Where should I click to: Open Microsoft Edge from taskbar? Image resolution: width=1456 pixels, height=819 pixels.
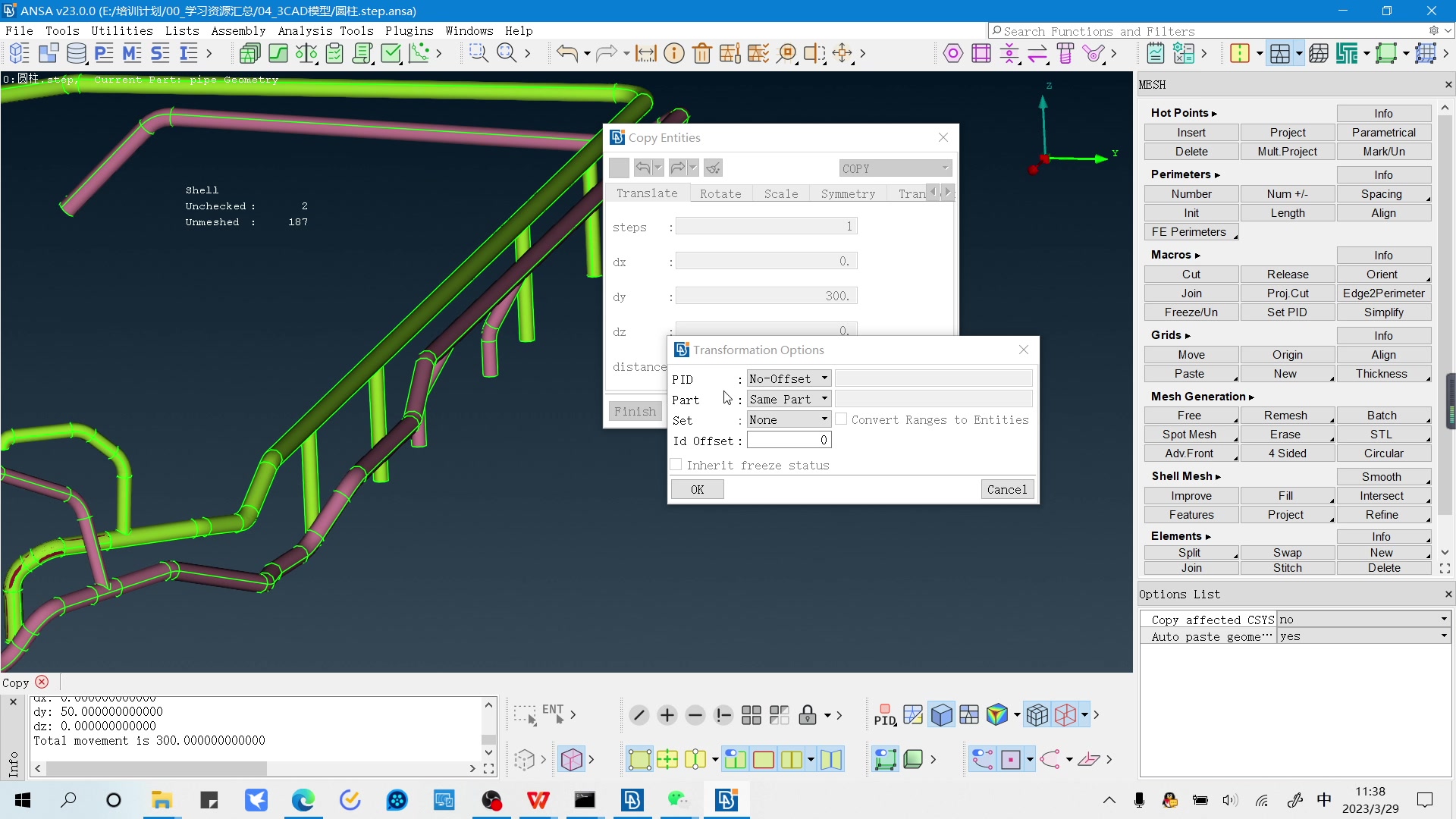303,800
